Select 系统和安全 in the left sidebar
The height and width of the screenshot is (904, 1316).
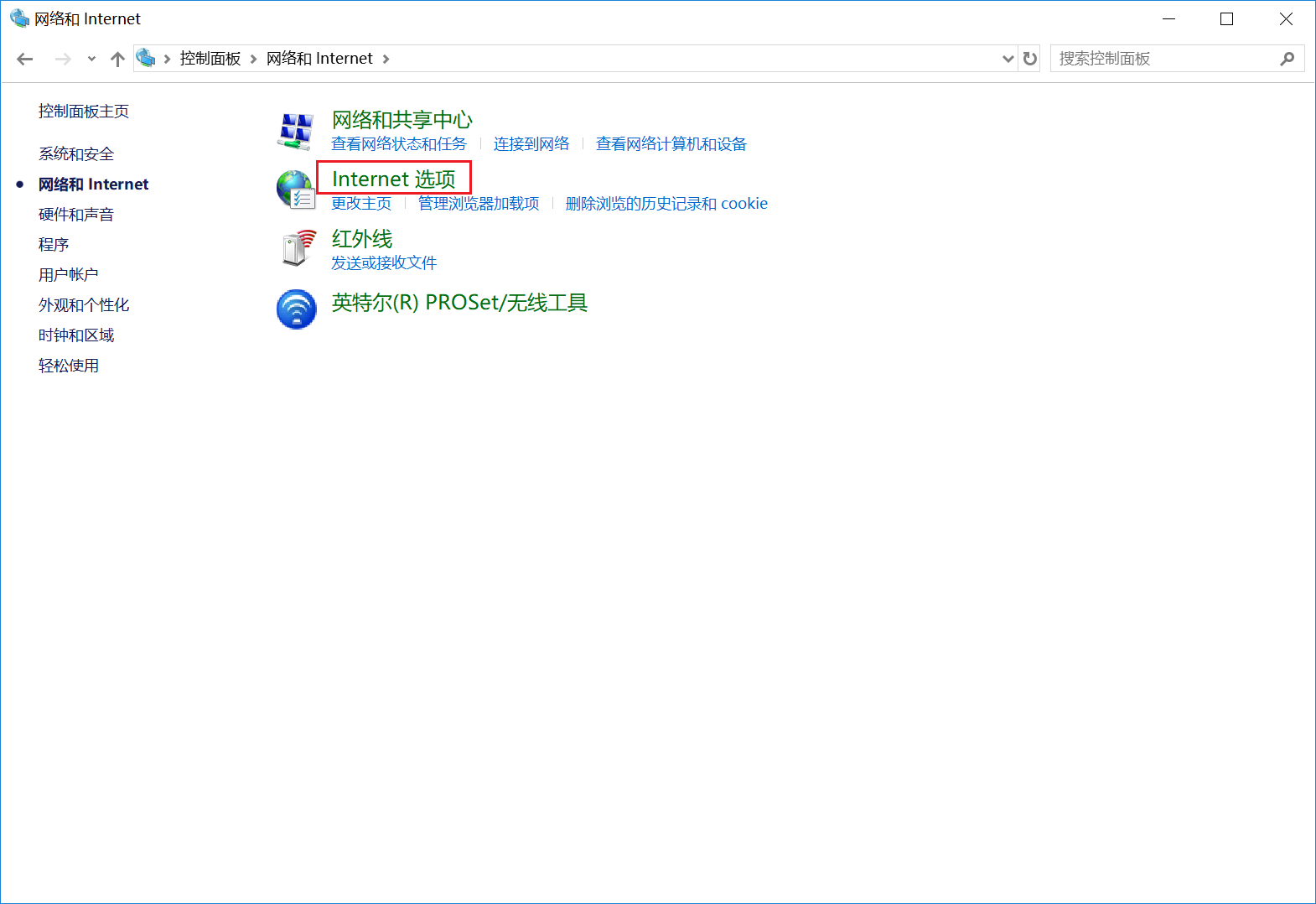click(x=76, y=154)
